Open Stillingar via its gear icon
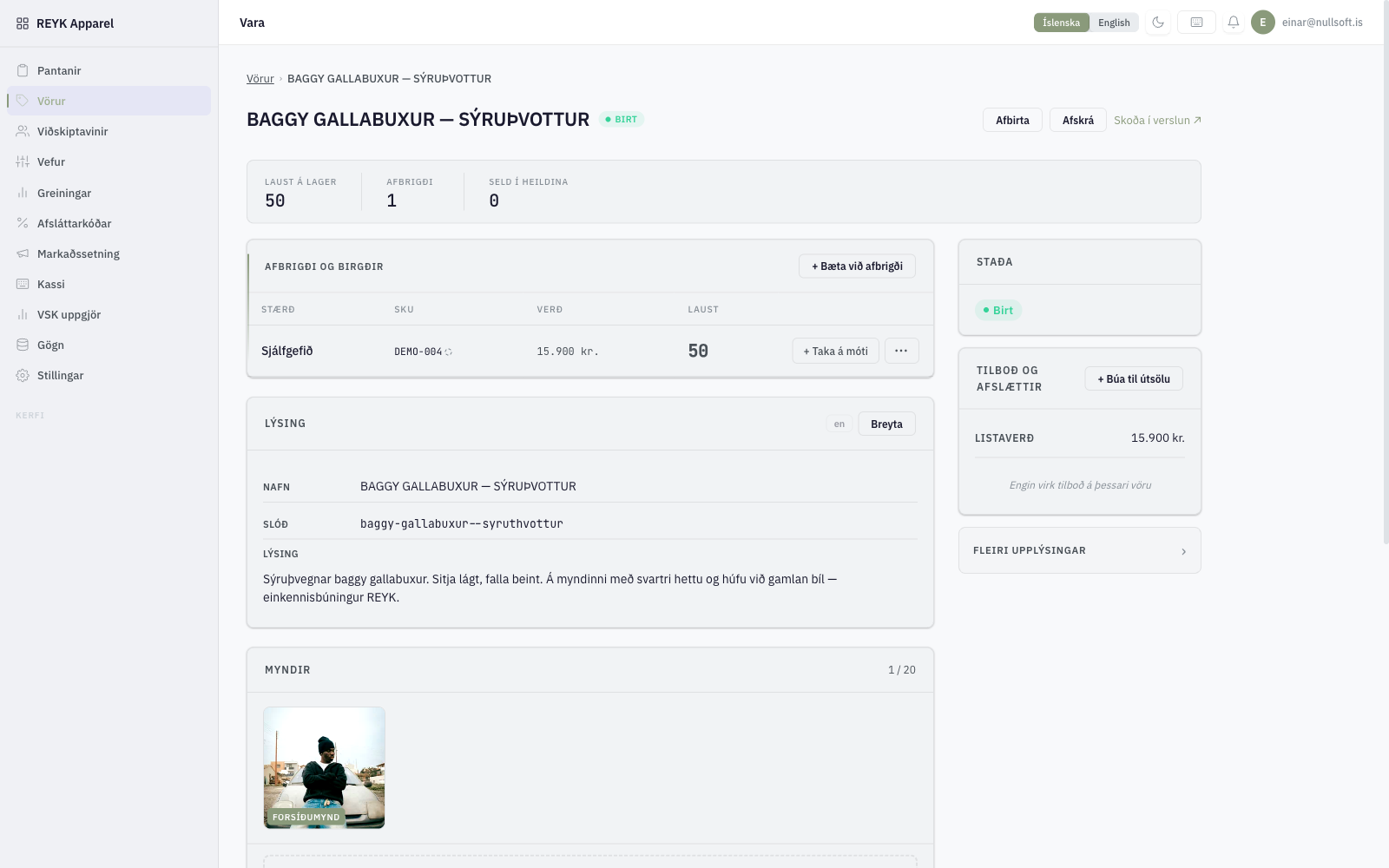The image size is (1389, 868). tap(23, 375)
